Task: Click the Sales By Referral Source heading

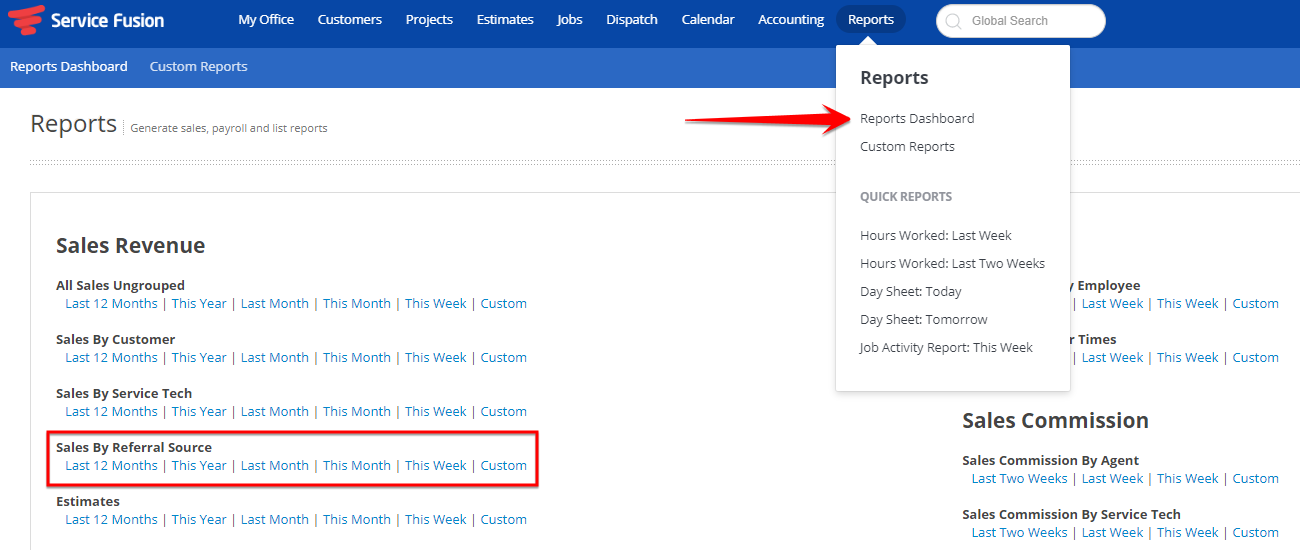Action: [x=134, y=448]
